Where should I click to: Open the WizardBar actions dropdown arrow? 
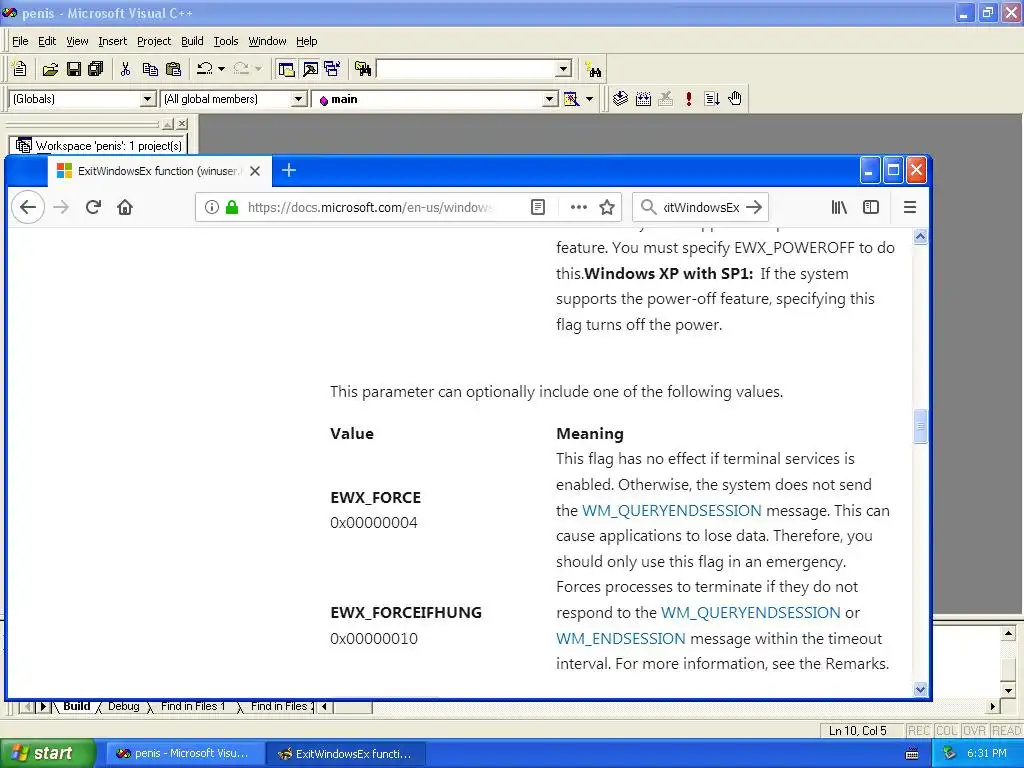(x=589, y=99)
